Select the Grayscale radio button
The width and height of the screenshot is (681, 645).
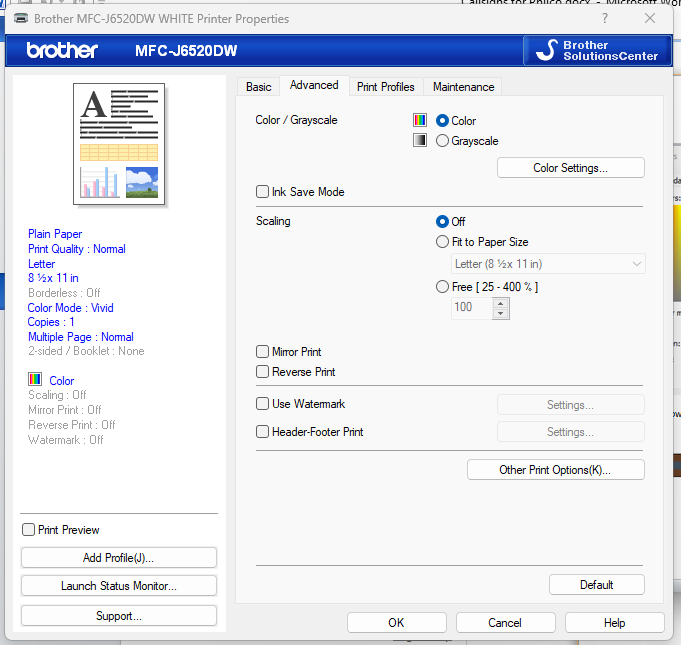coord(442,141)
